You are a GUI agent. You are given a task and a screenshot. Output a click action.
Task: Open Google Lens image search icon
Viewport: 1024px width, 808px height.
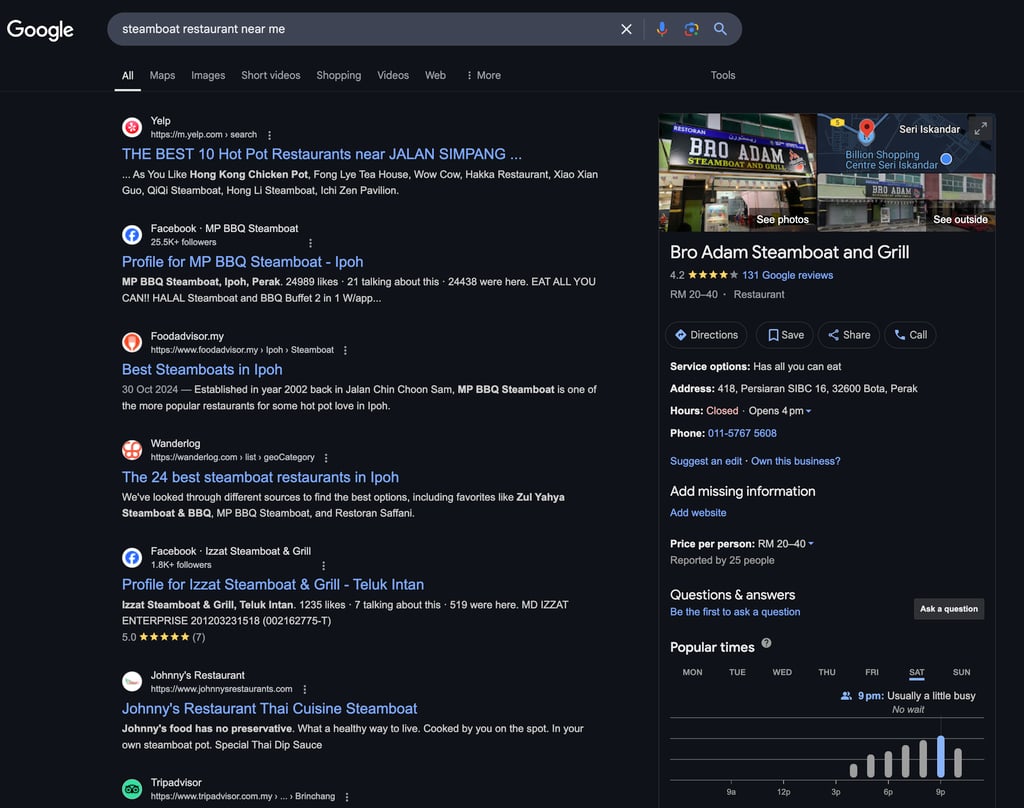click(x=691, y=29)
